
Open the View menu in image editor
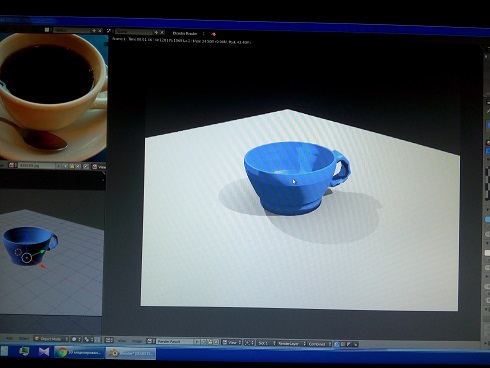[x=122, y=341]
